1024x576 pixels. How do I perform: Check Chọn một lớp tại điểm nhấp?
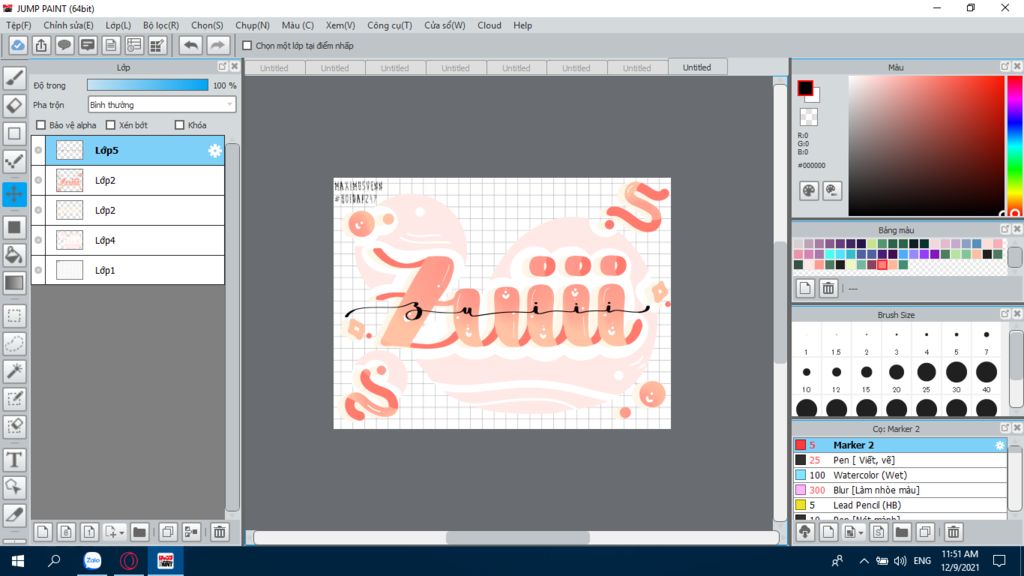pyautogui.click(x=247, y=46)
